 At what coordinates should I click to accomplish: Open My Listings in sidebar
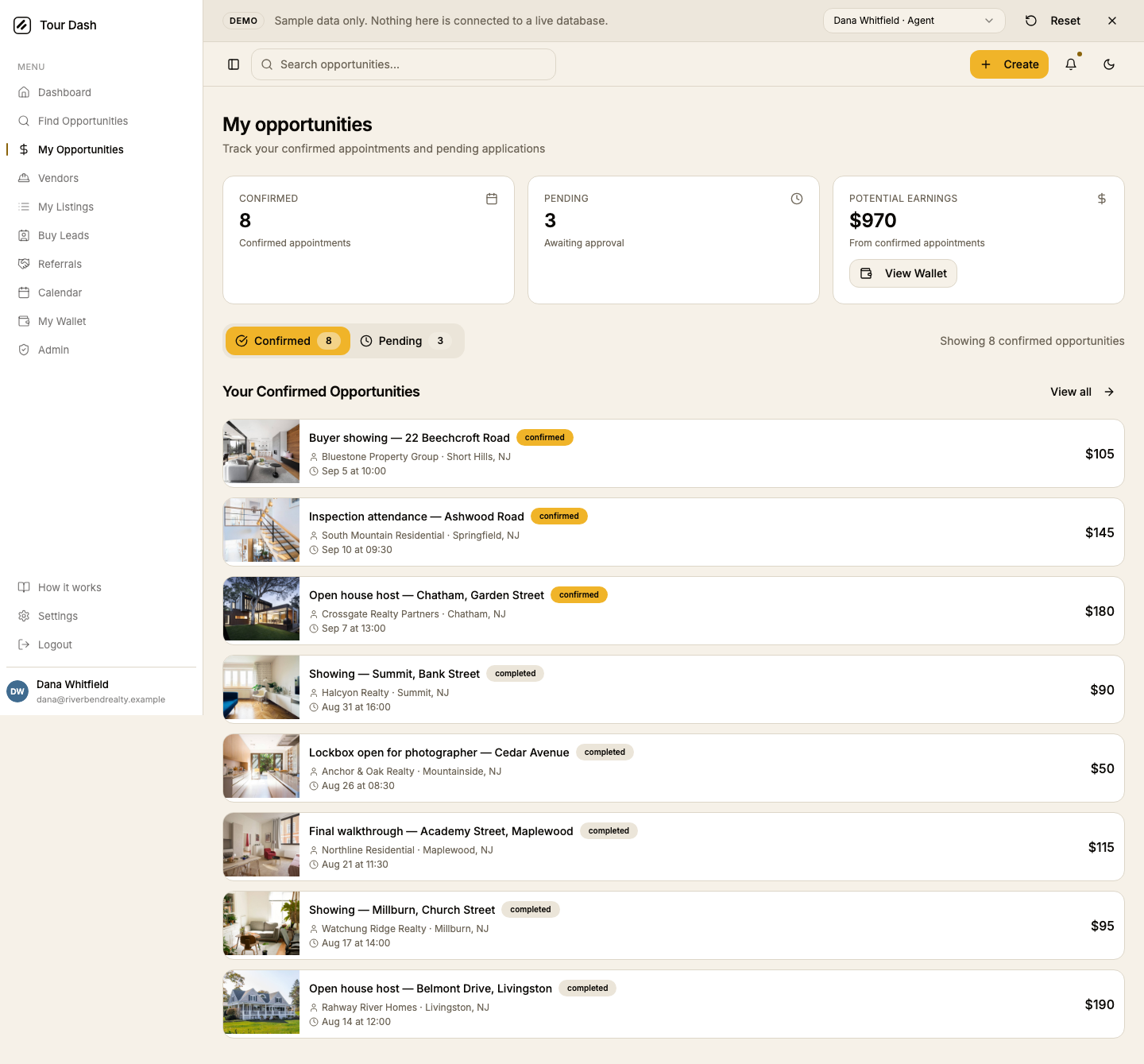pos(101,207)
